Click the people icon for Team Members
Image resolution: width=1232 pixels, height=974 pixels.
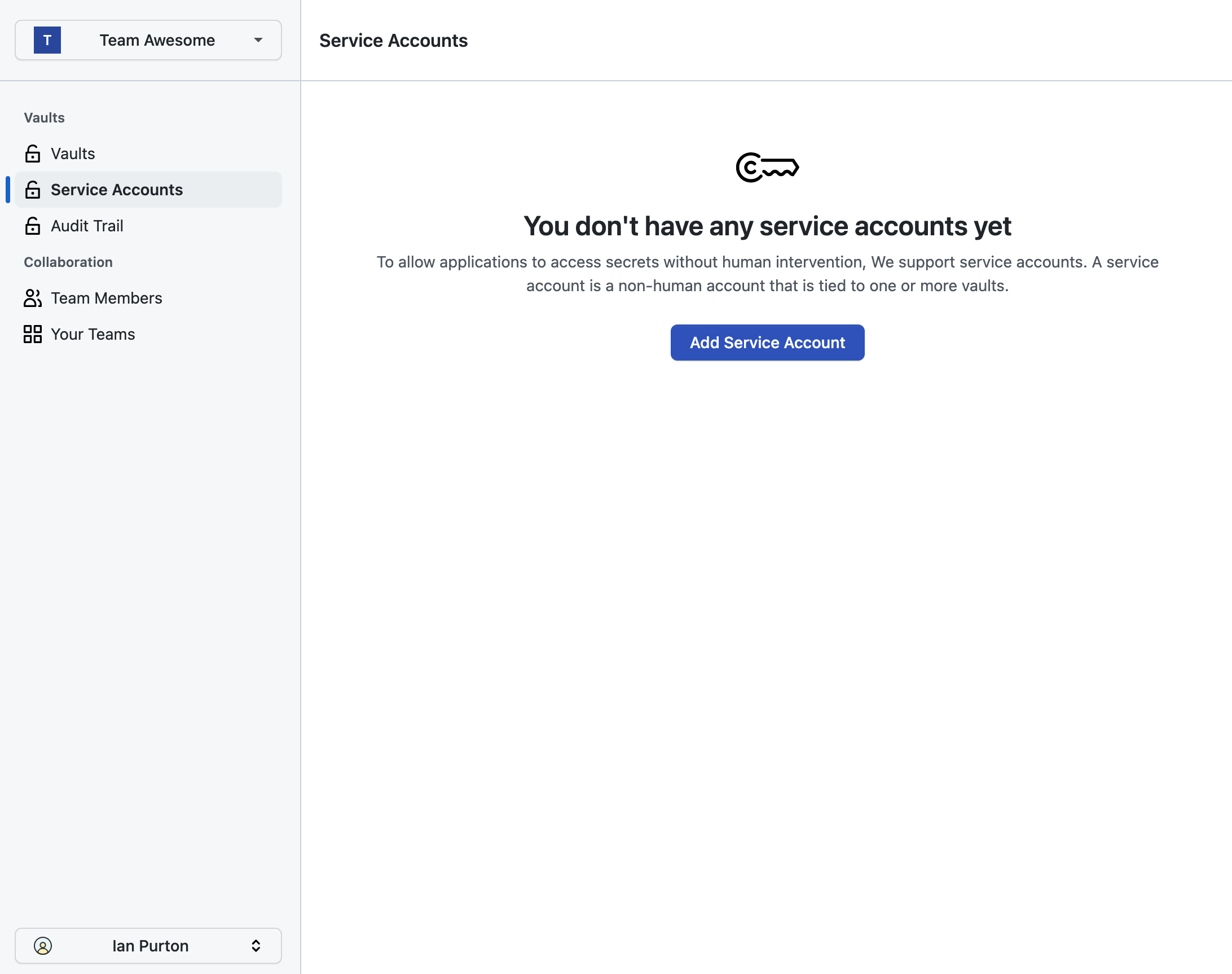33,299
